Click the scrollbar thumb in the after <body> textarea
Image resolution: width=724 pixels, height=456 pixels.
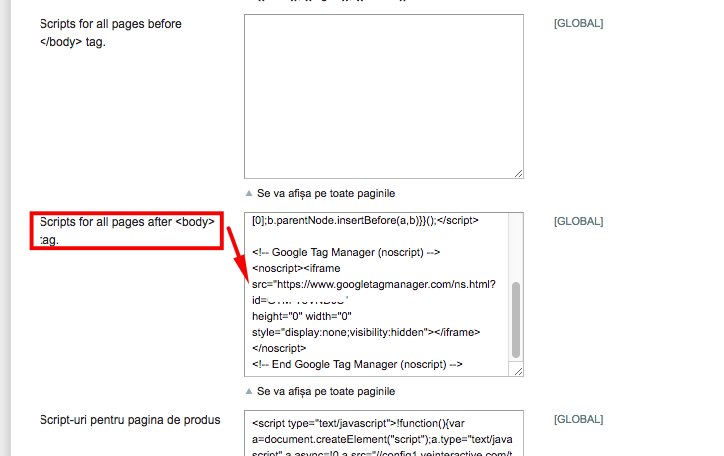[x=516, y=320]
